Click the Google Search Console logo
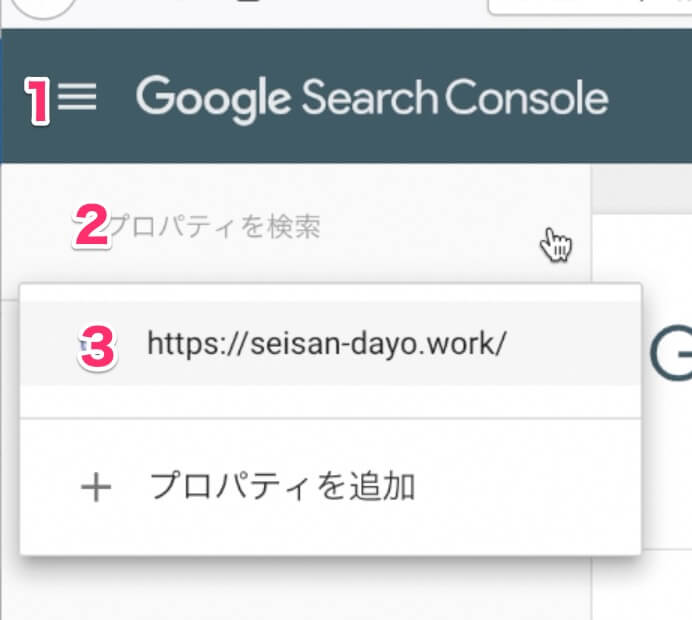This screenshot has width=692, height=620. pos(372,98)
